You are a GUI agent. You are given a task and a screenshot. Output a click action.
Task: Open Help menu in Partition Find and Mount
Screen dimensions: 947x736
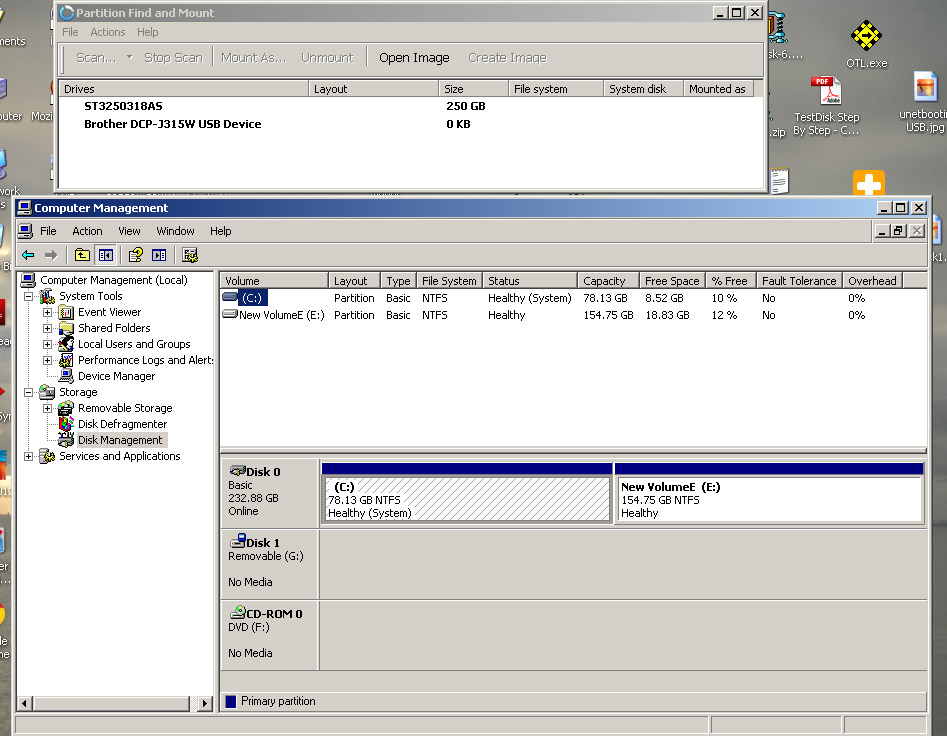click(x=147, y=32)
